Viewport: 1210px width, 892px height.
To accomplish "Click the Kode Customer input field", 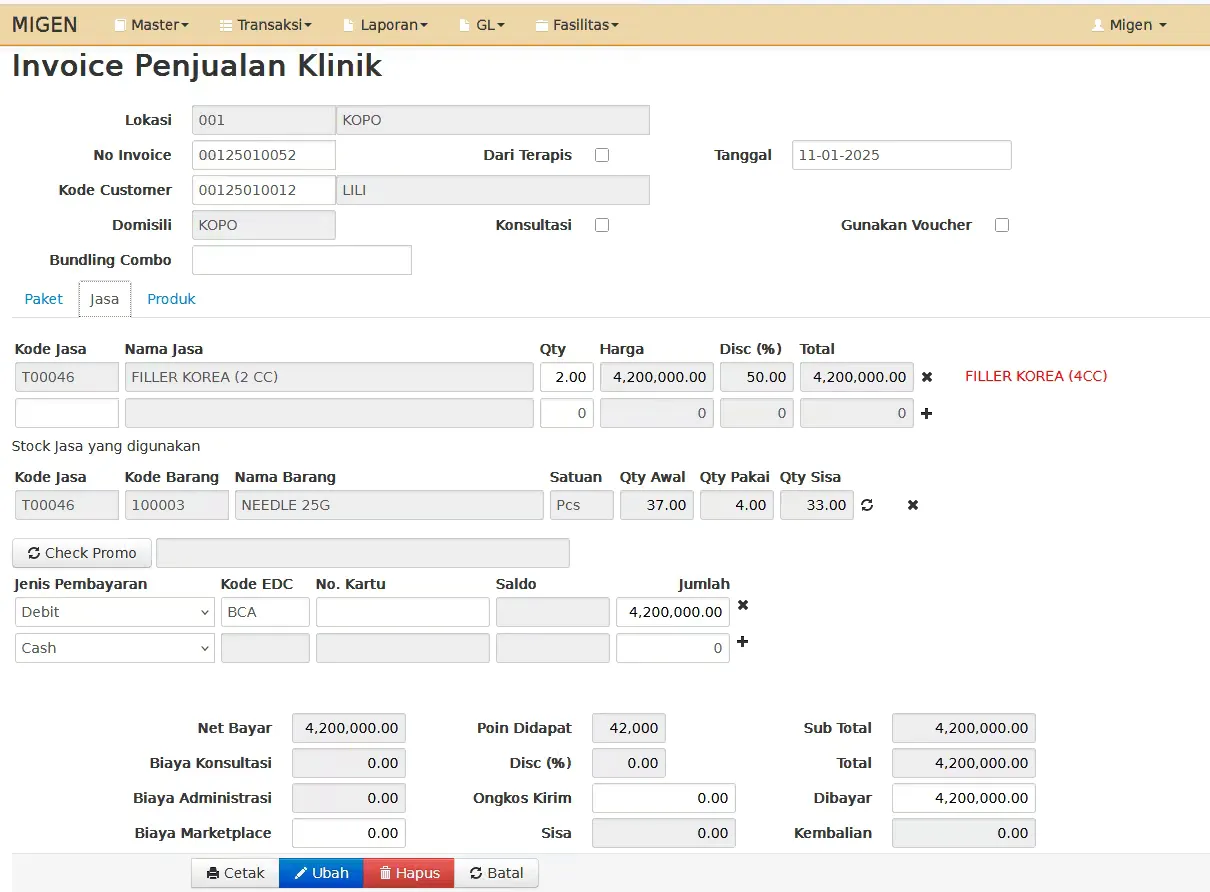I will (264, 190).
